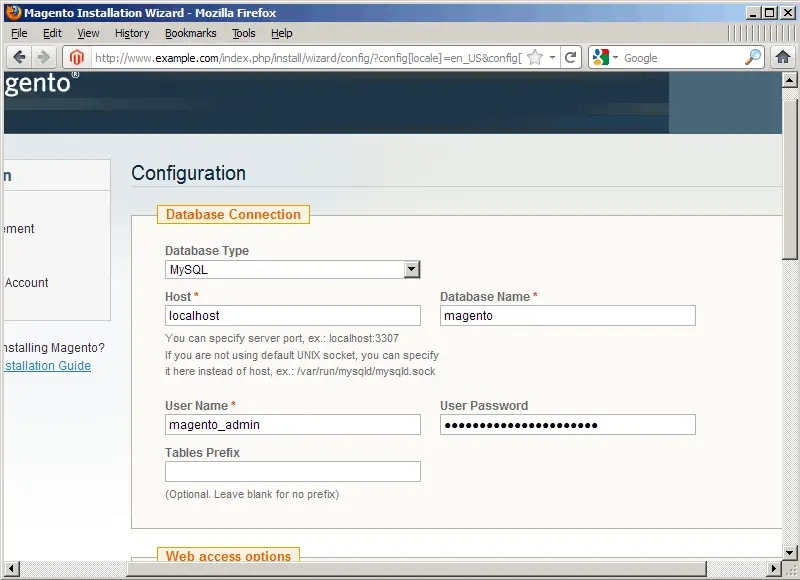Click the vertical scrollbar down arrow
Screen dimensions: 800x580
(x=789, y=552)
